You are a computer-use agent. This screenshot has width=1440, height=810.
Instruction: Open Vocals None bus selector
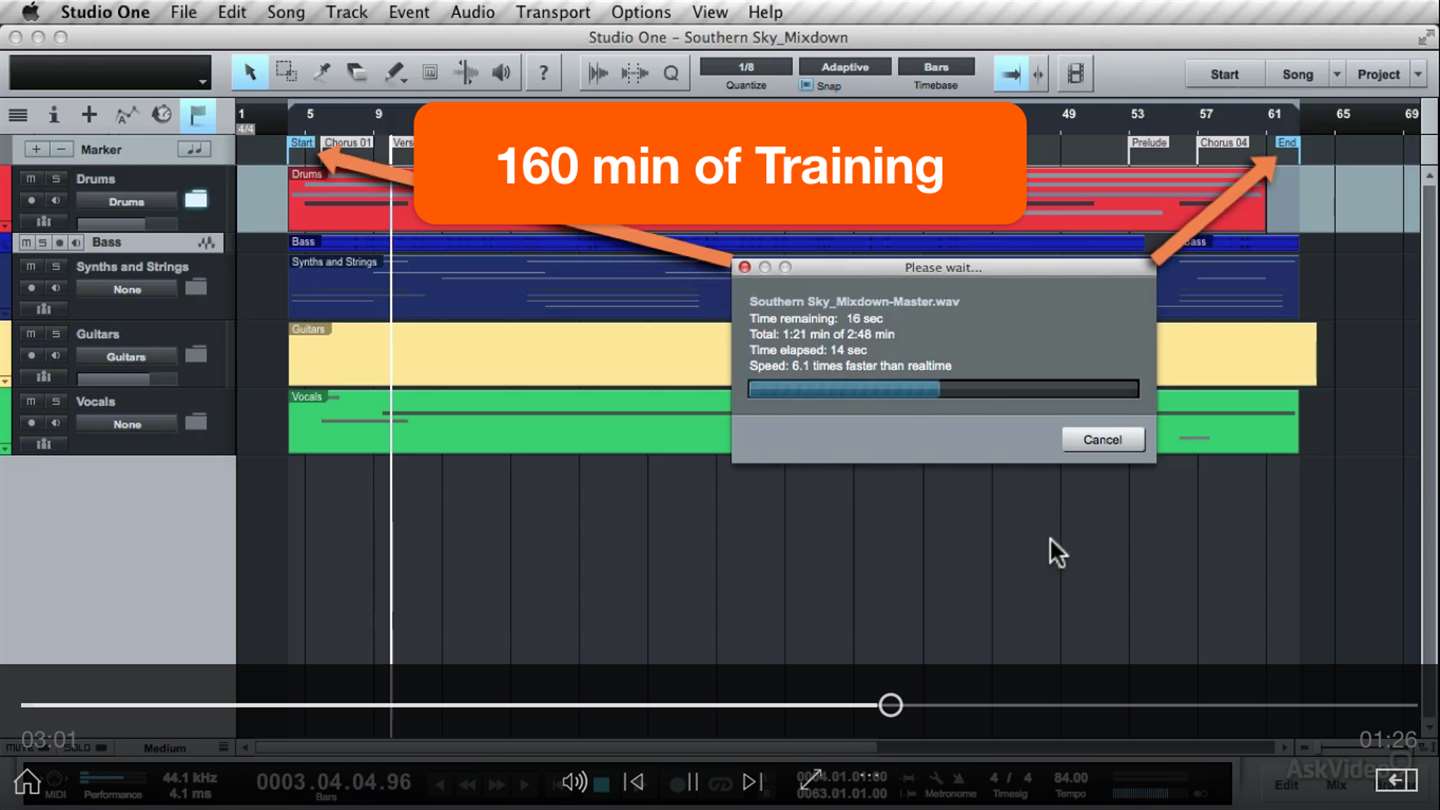point(127,424)
